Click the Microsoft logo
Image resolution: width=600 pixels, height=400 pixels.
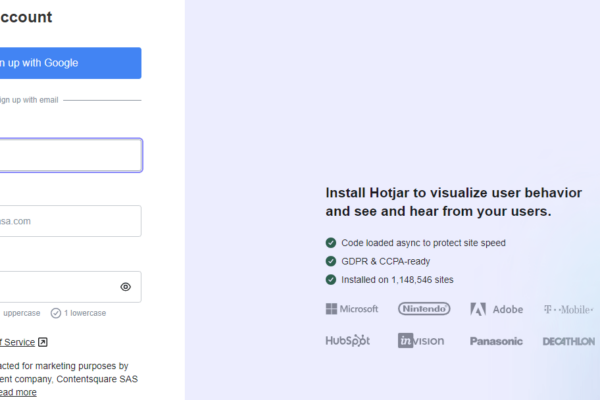(352, 309)
